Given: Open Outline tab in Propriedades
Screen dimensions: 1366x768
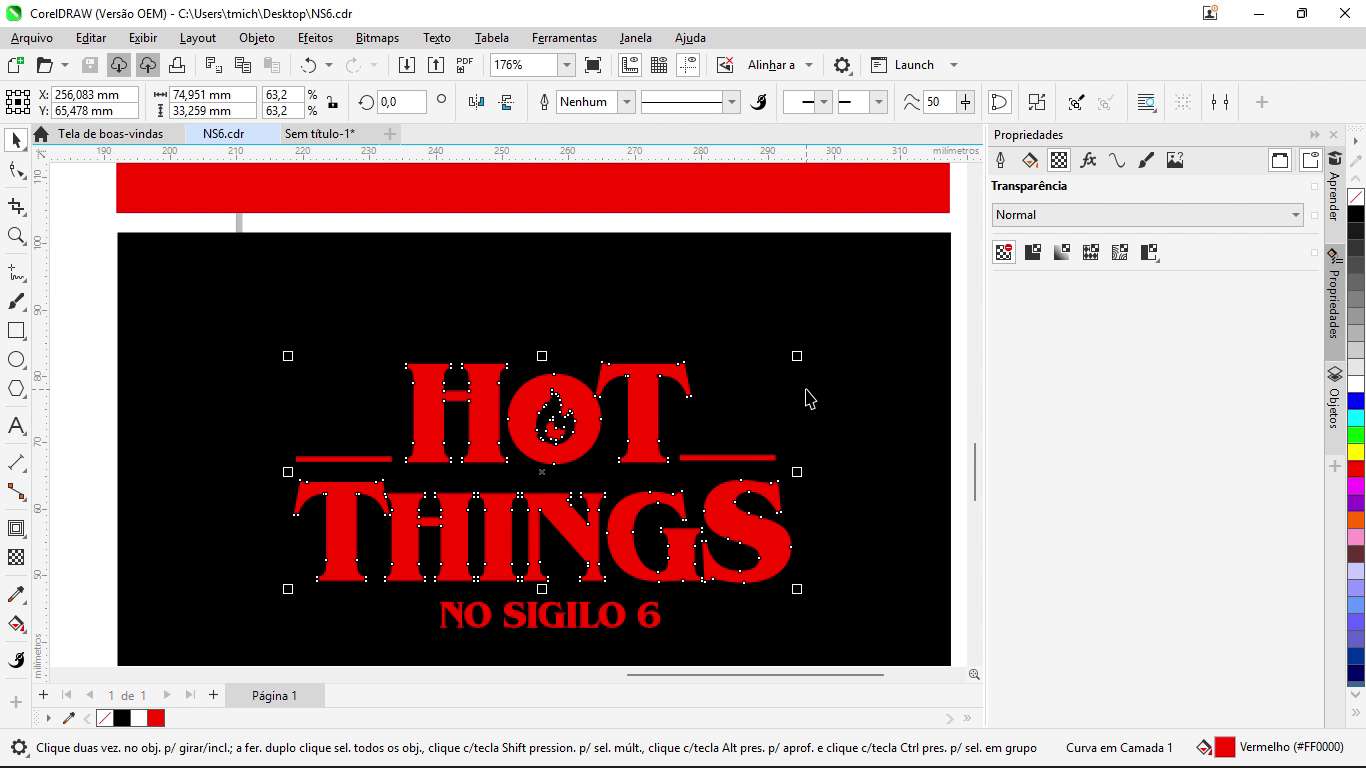Looking at the screenshot, I should [x=1001, y=160].
